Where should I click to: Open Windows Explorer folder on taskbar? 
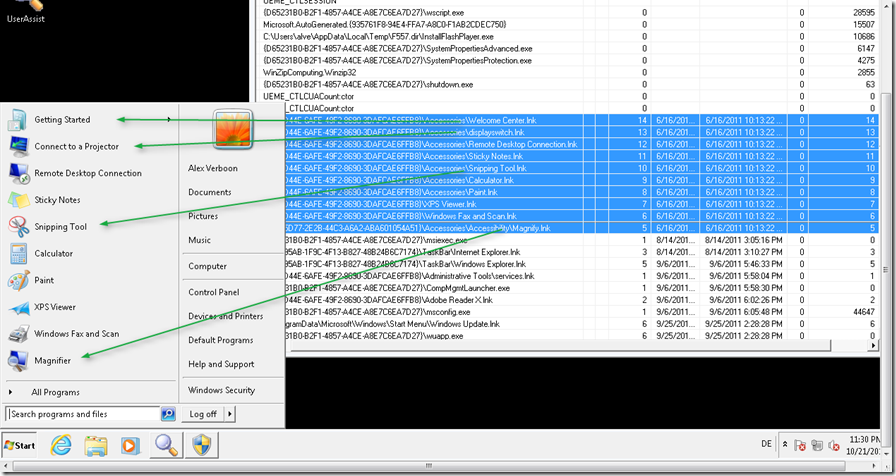(x=96, y=446)
